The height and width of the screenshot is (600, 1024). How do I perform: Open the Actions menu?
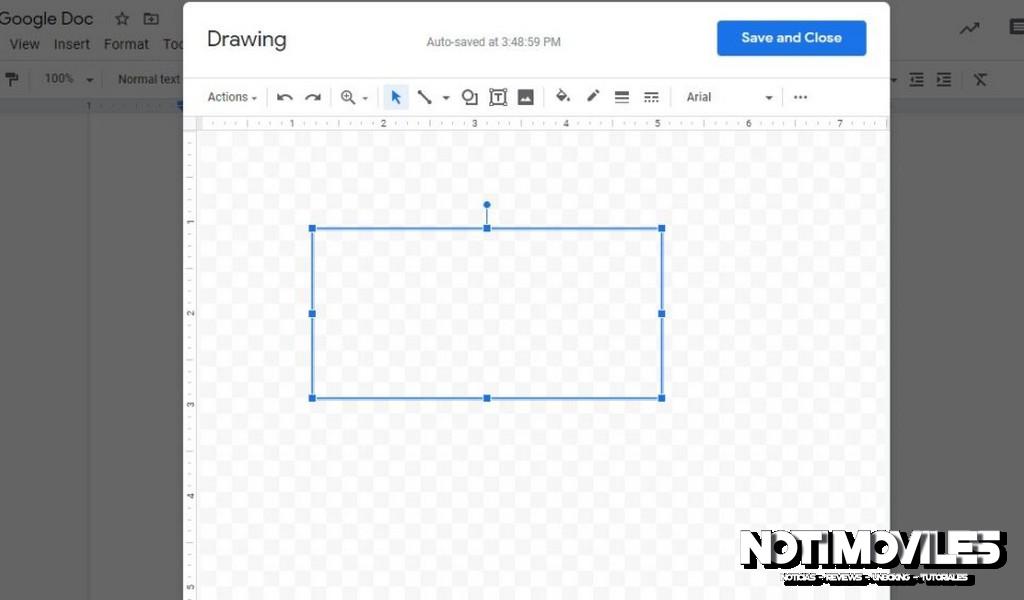pyautogui.click(x=230, y=96)
